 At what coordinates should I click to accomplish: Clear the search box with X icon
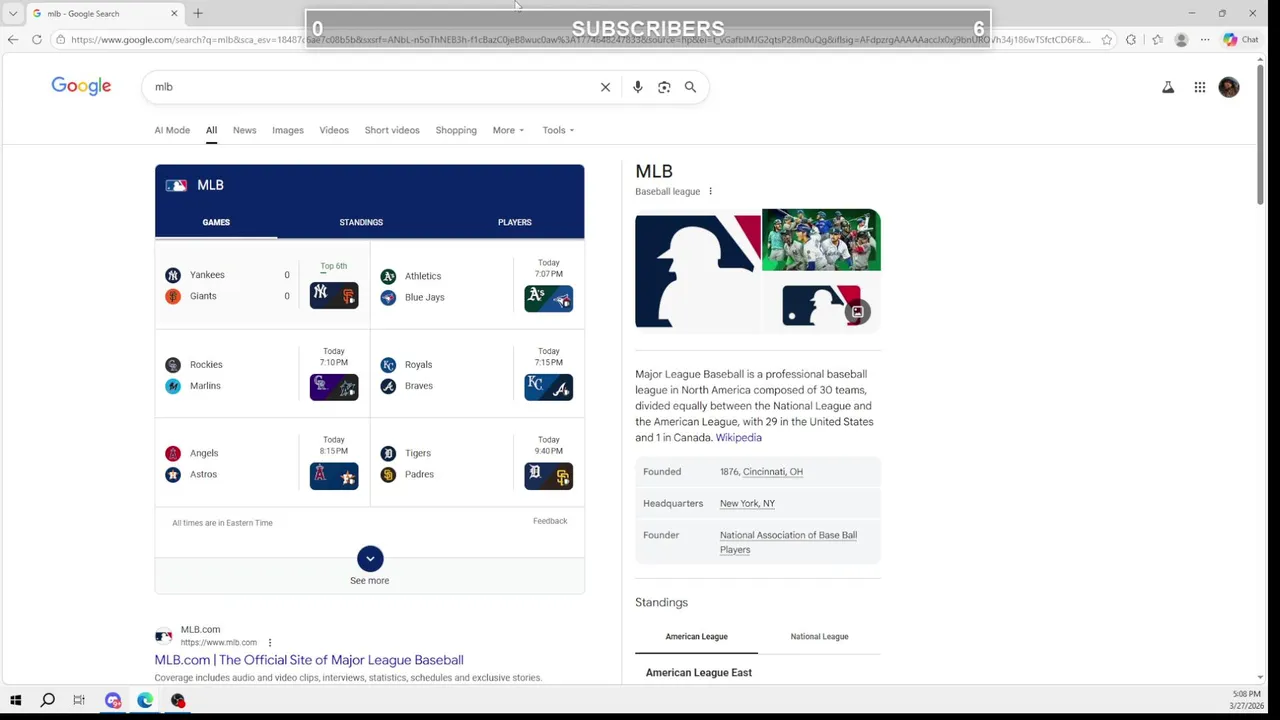(605, 87)
